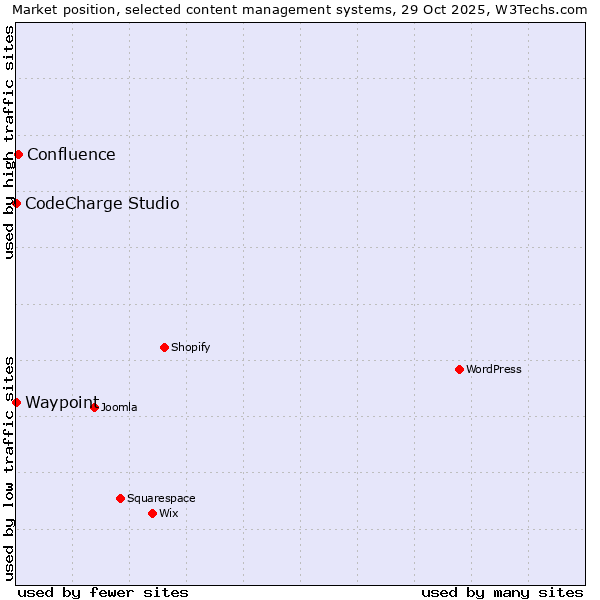Click the Waypoint text label

(x=62, y=402)
